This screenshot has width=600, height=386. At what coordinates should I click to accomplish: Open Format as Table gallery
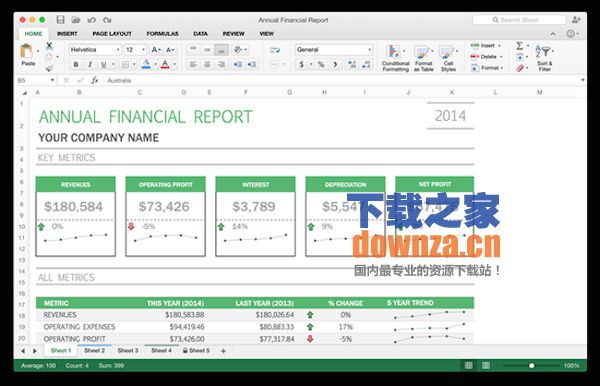[424, 58]
